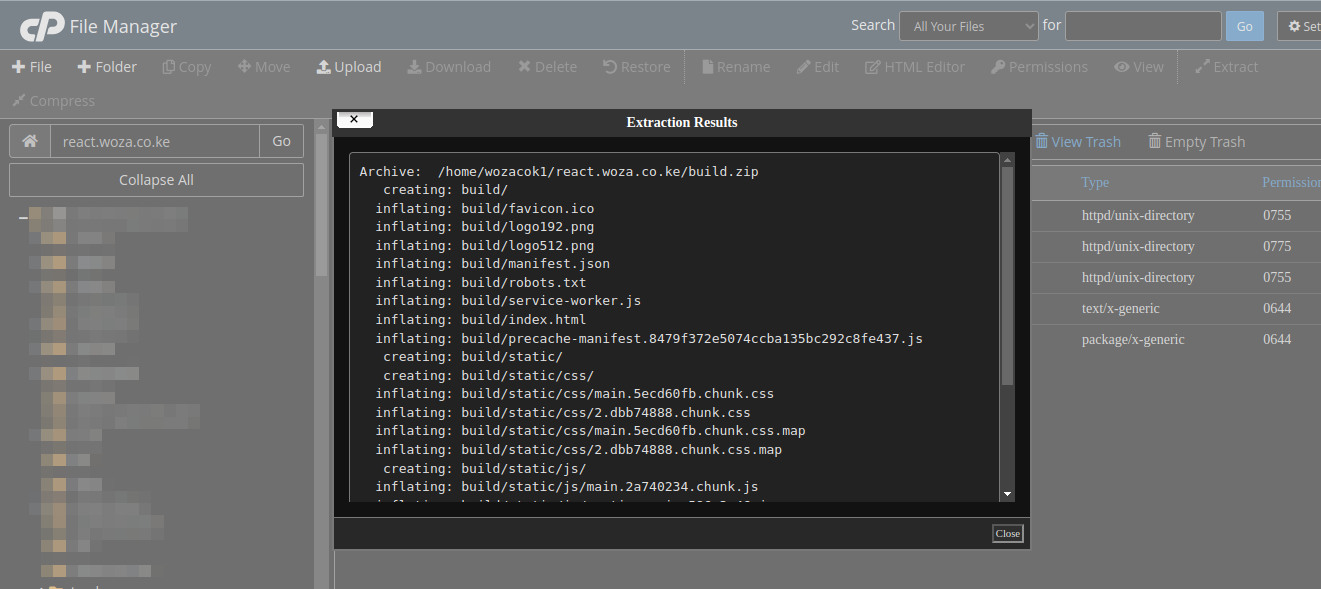Click the Restore toolbar button
The width and height of the screenshot is (1321, 589).
point(636,67)
